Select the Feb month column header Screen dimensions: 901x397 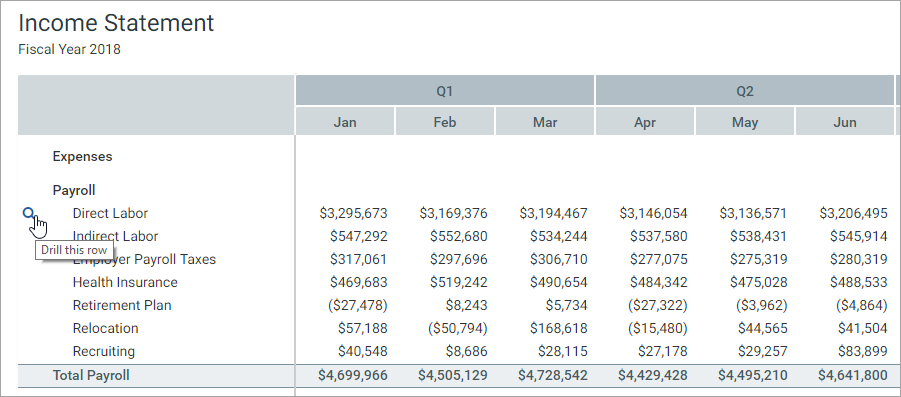click(445, 122)
